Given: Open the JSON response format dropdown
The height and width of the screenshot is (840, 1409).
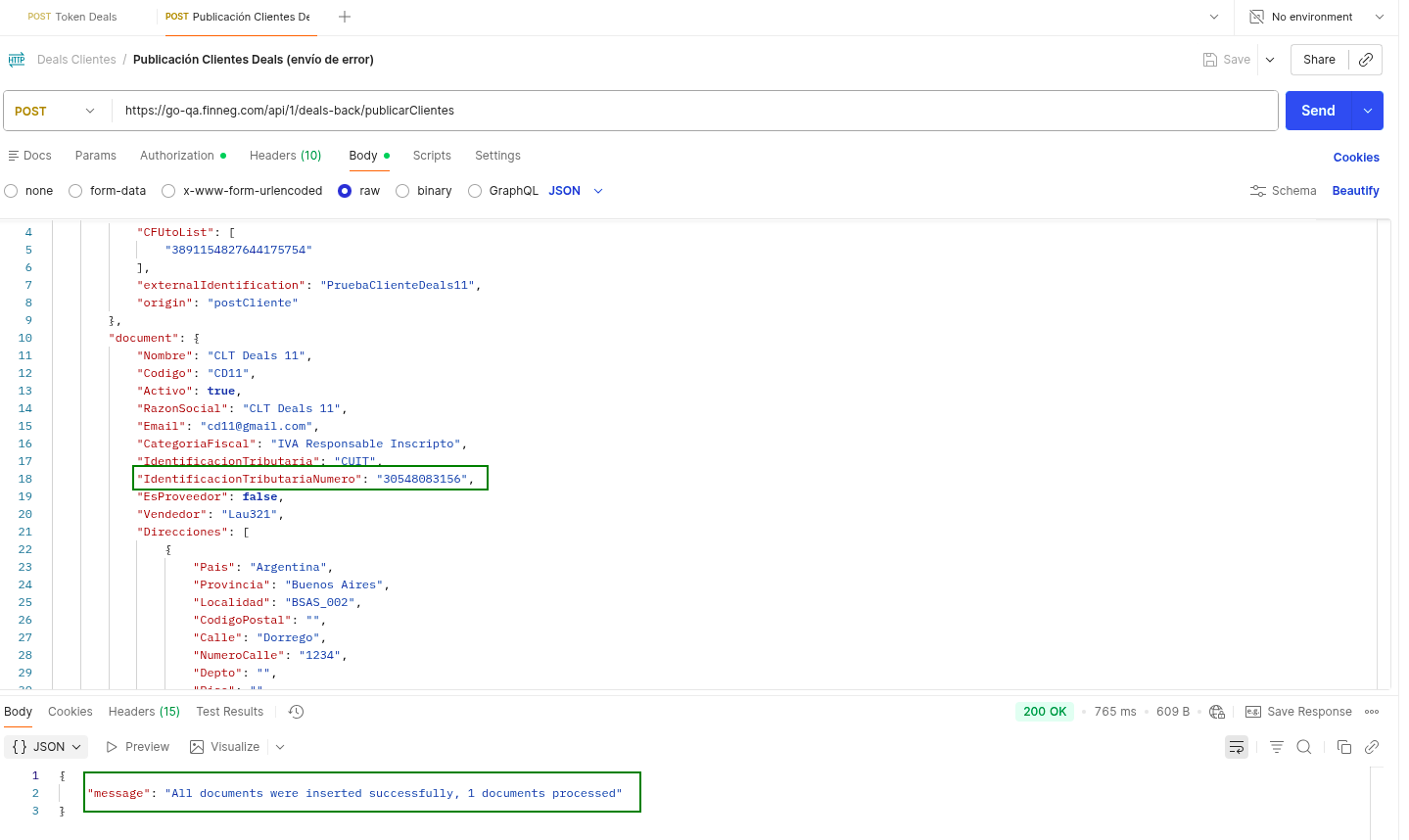Looking at the screenshot, I should point(46,747).
